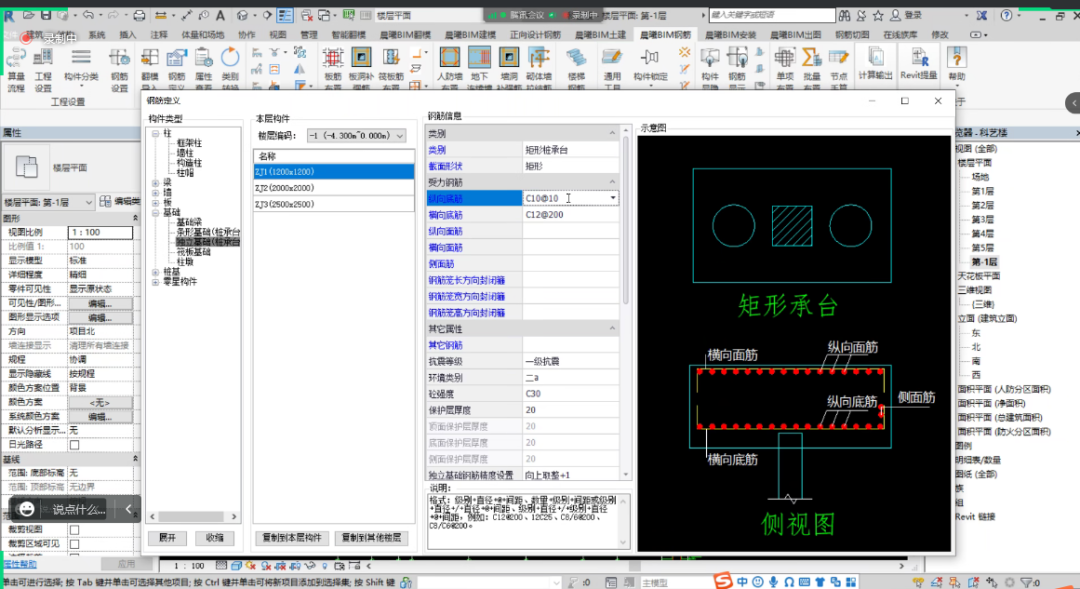The height and width of the screenshot is (589, 1080).
Task: Click the vertical scrollbar of rebar info table
Action: [626, 220]
